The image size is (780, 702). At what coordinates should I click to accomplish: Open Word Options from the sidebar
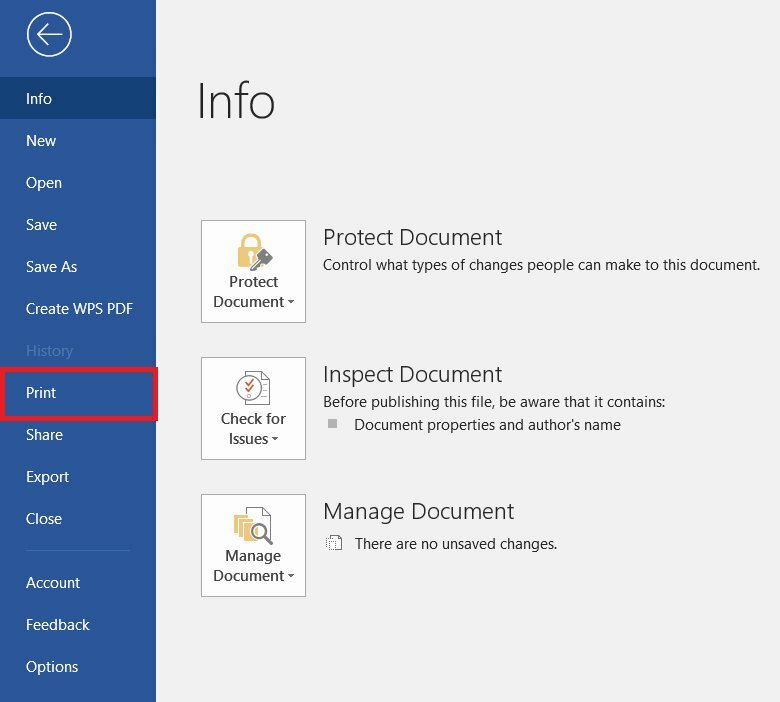pyautogui.click(x=52, y=667)
